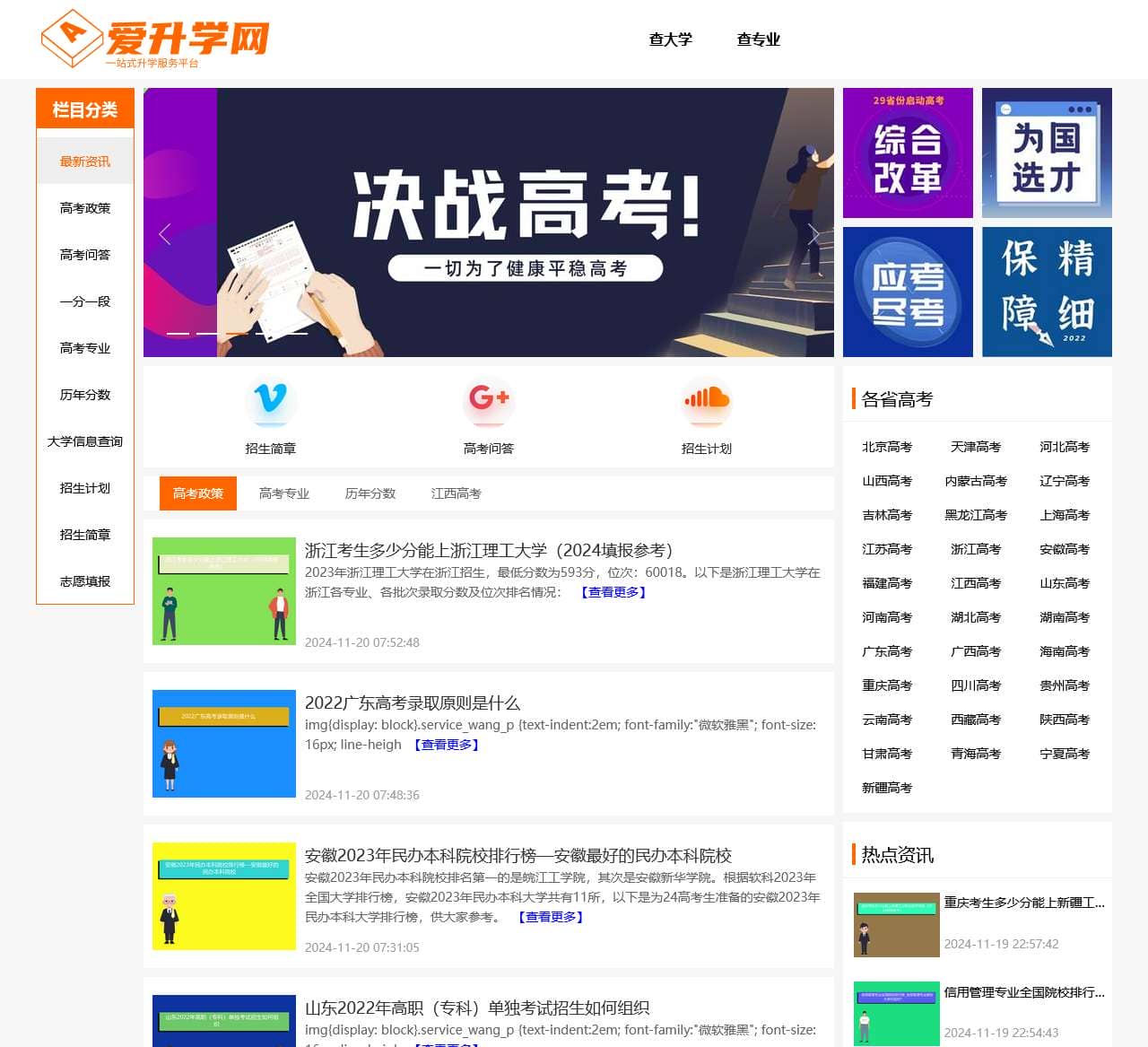Screen dimensions: 1148x1047
Task: Open the 应考尽考 blue thumbnail
Action: [x=908, y=292]
